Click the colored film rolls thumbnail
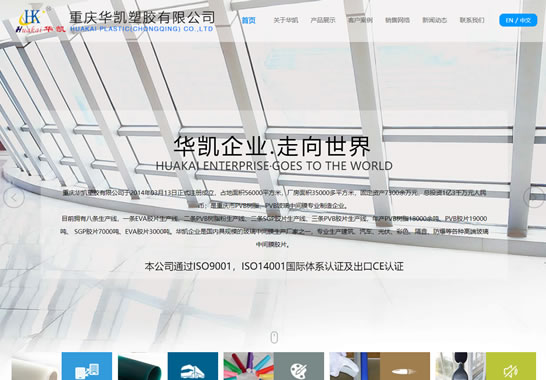 coord(249,366)
